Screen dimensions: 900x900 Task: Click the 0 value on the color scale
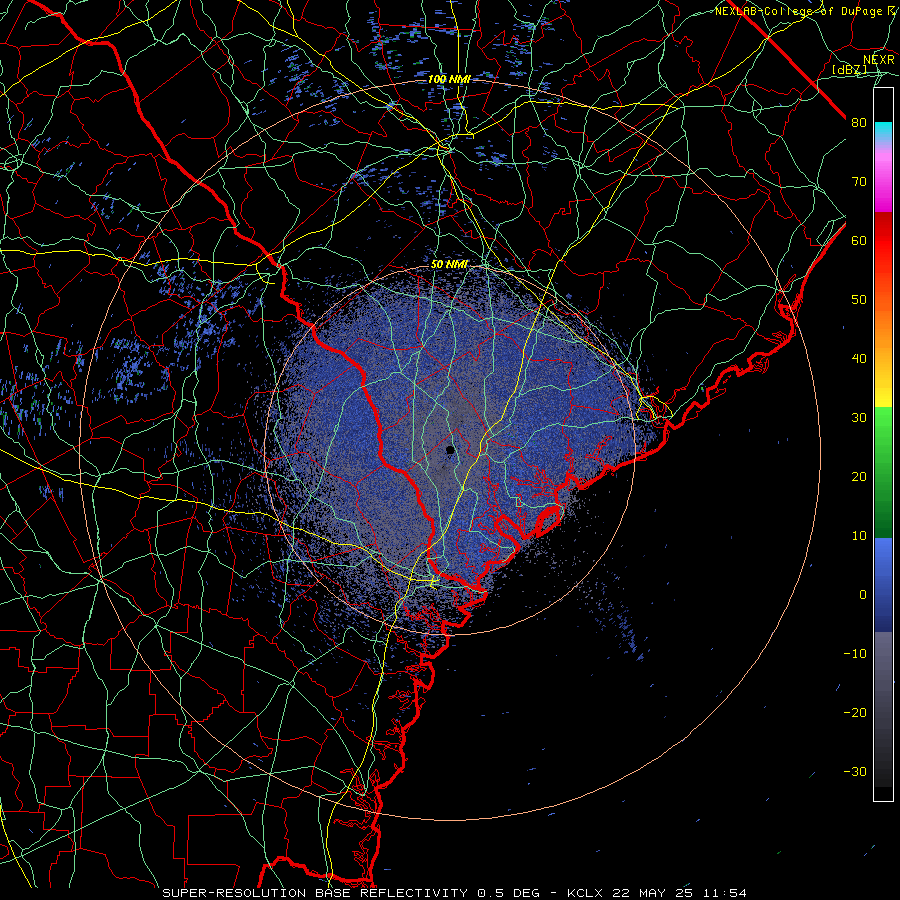tap(863, 595)
